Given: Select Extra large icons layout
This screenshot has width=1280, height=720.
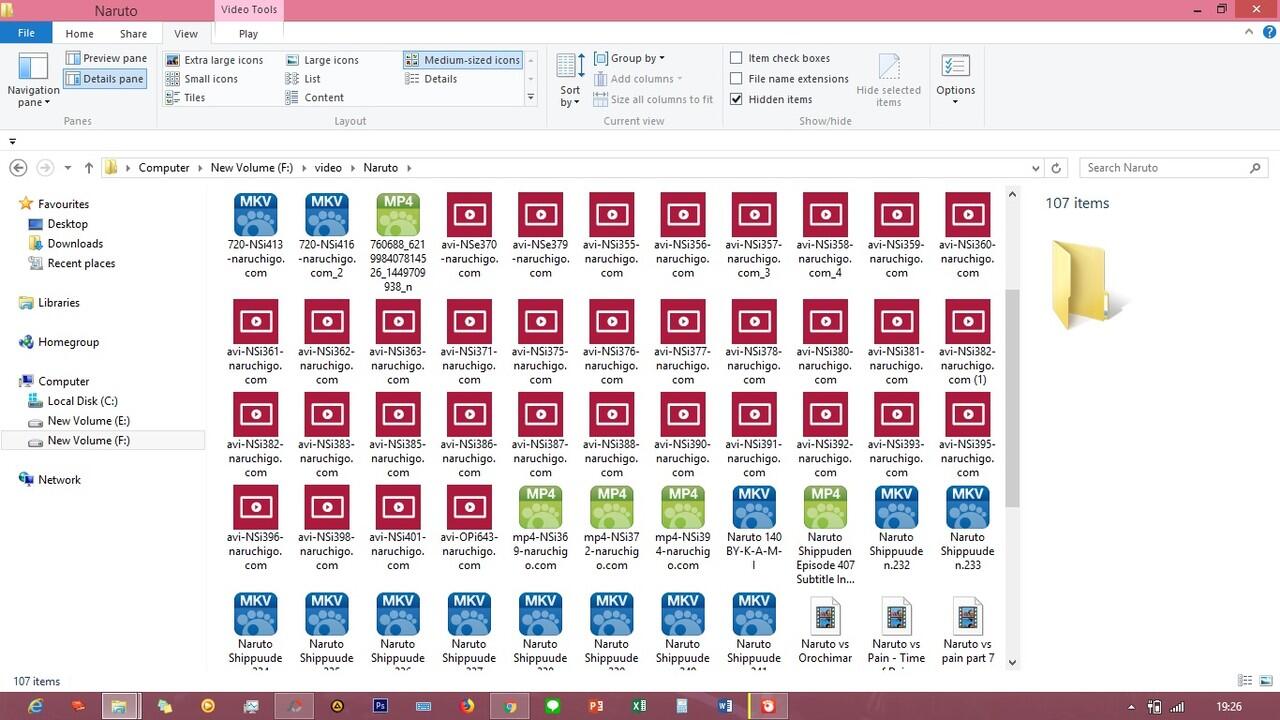Looking at the screenshot, I should [x=214, y=60].
